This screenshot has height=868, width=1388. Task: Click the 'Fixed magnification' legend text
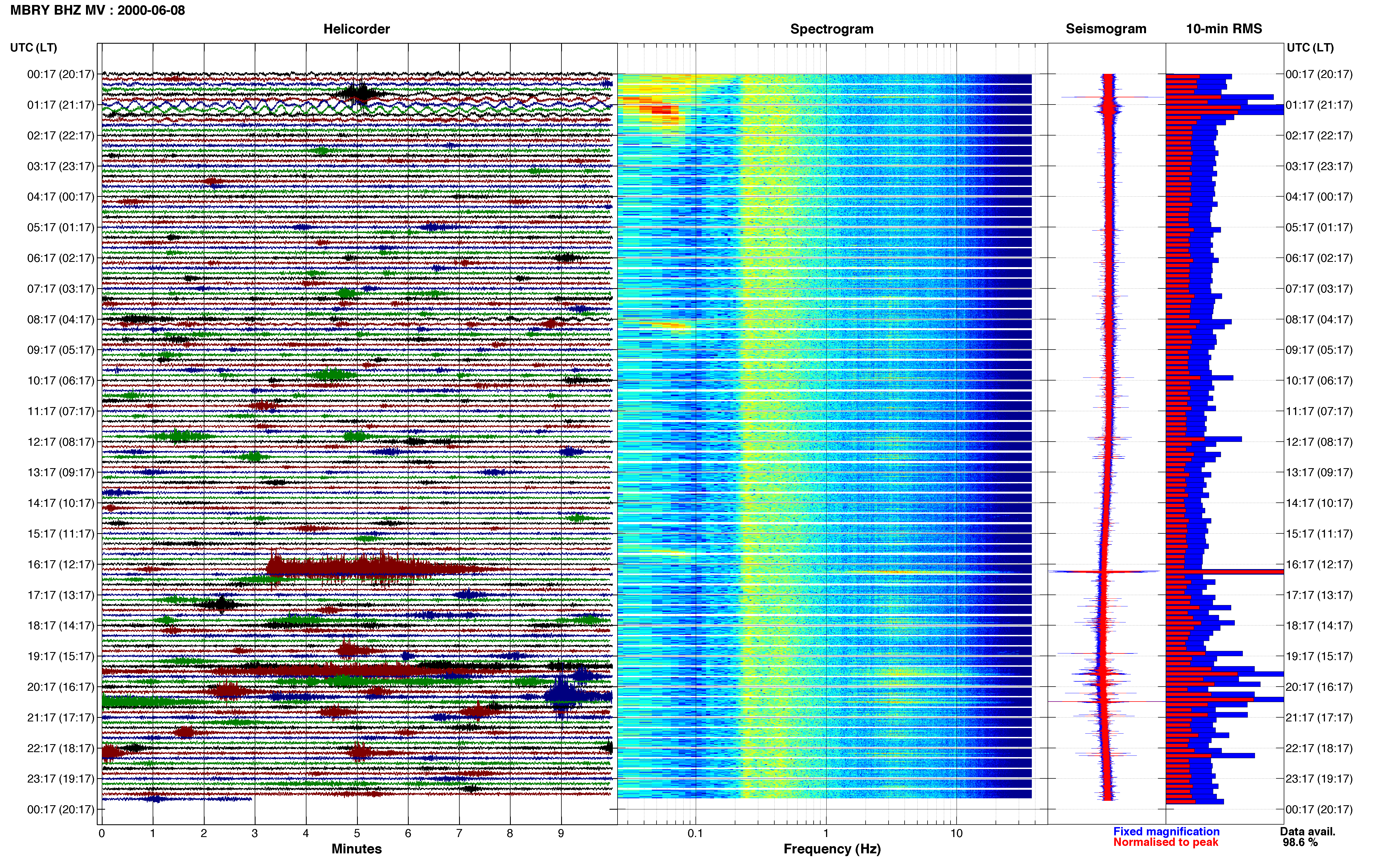click(1166, 832)
